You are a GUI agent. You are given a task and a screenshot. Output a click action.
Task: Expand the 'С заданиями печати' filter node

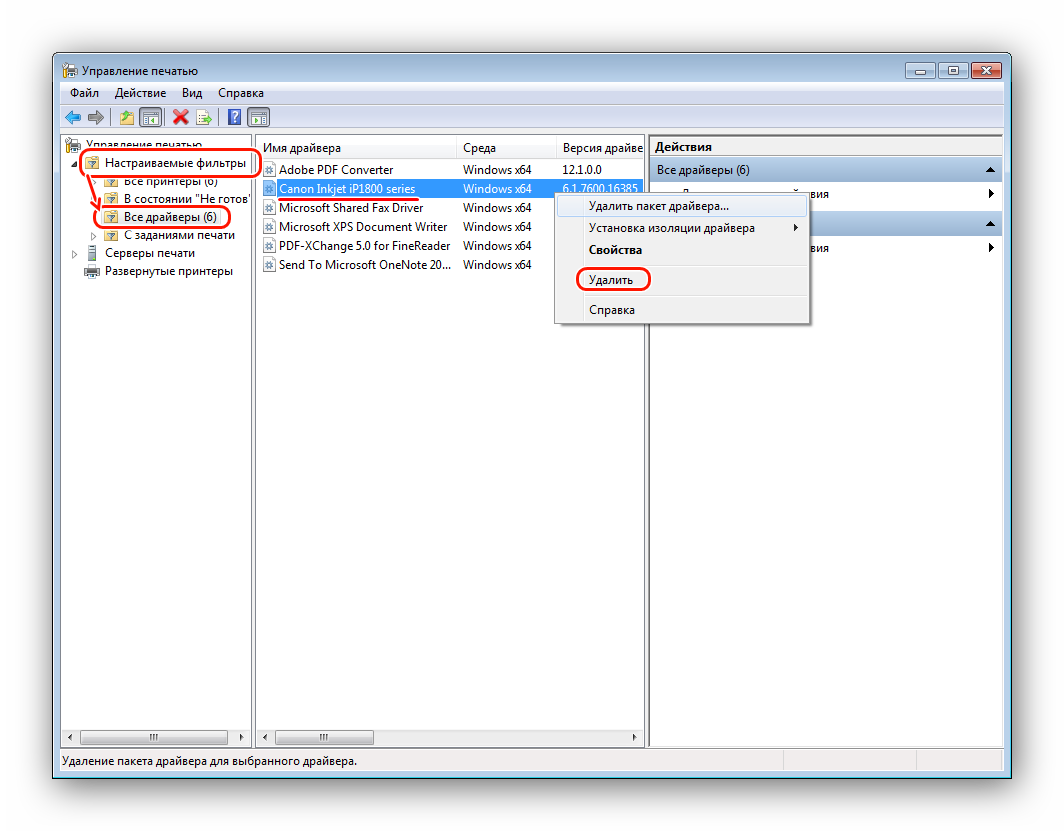[94, 236]
